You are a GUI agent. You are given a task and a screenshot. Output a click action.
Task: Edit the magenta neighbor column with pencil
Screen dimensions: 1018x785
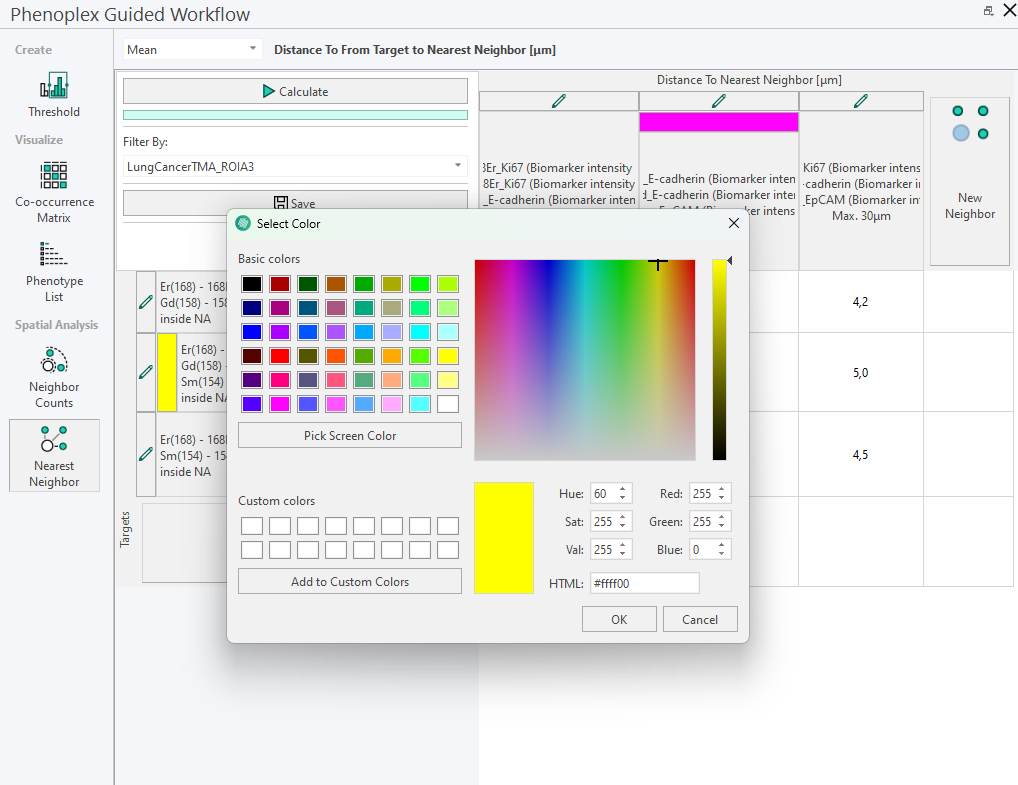pyautogui.click(x=718, y=101)
